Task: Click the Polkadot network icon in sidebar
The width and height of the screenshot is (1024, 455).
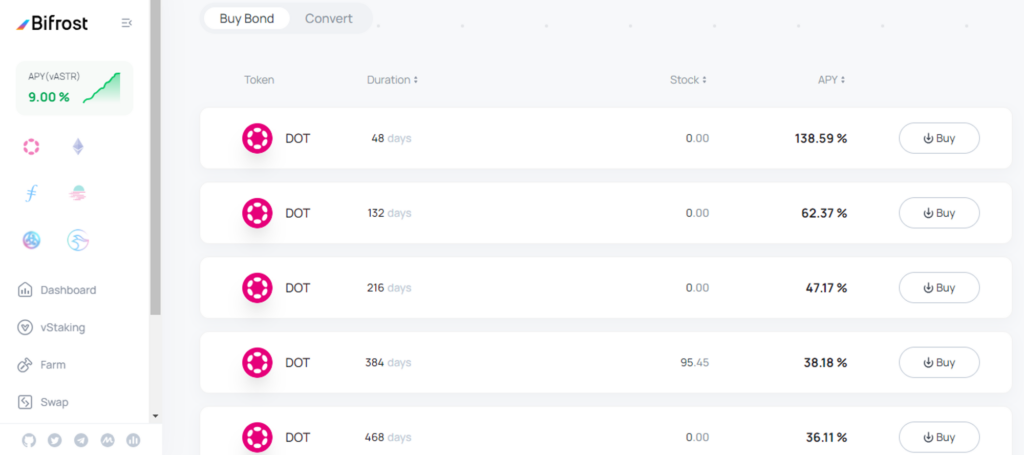Action: pos(31,147)
